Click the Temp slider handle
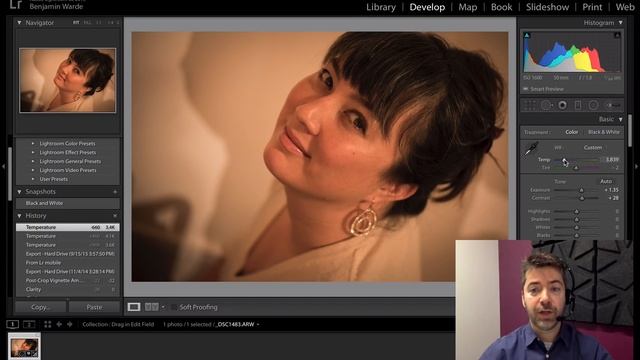This screenshot has width=640, height=360. click(564, 160)
